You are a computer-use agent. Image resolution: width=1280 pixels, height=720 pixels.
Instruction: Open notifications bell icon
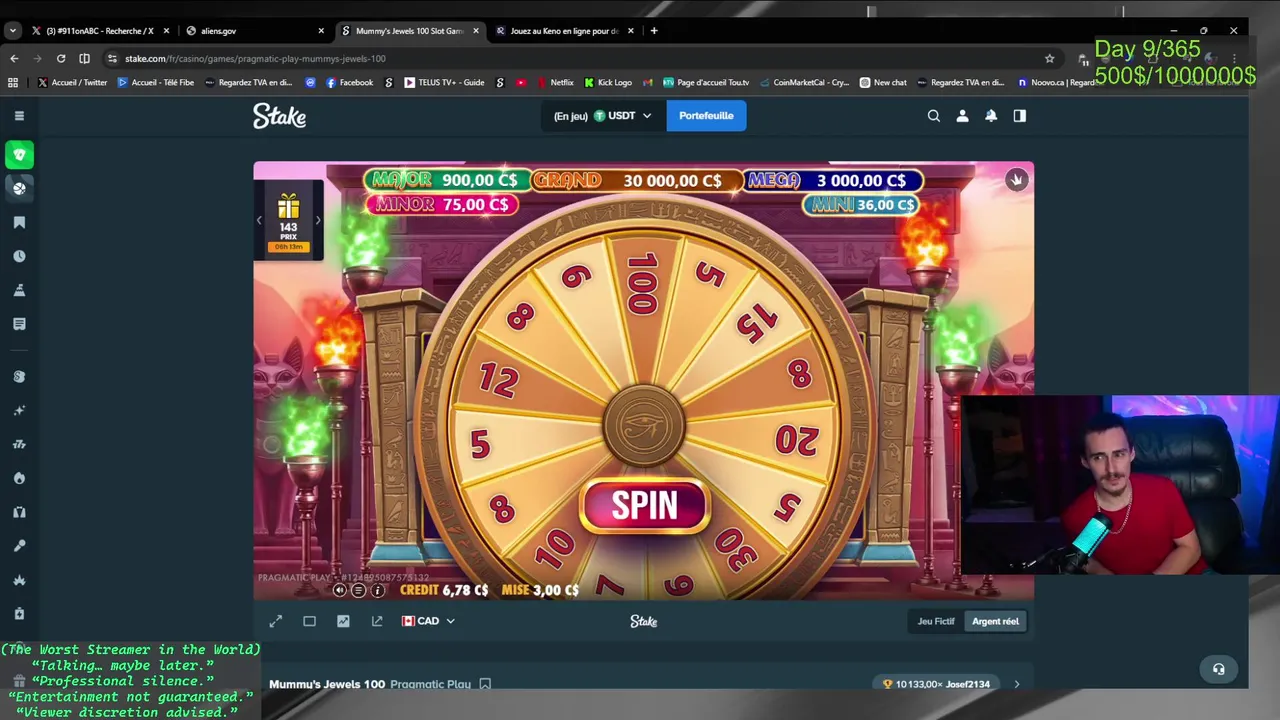point(991,116)
